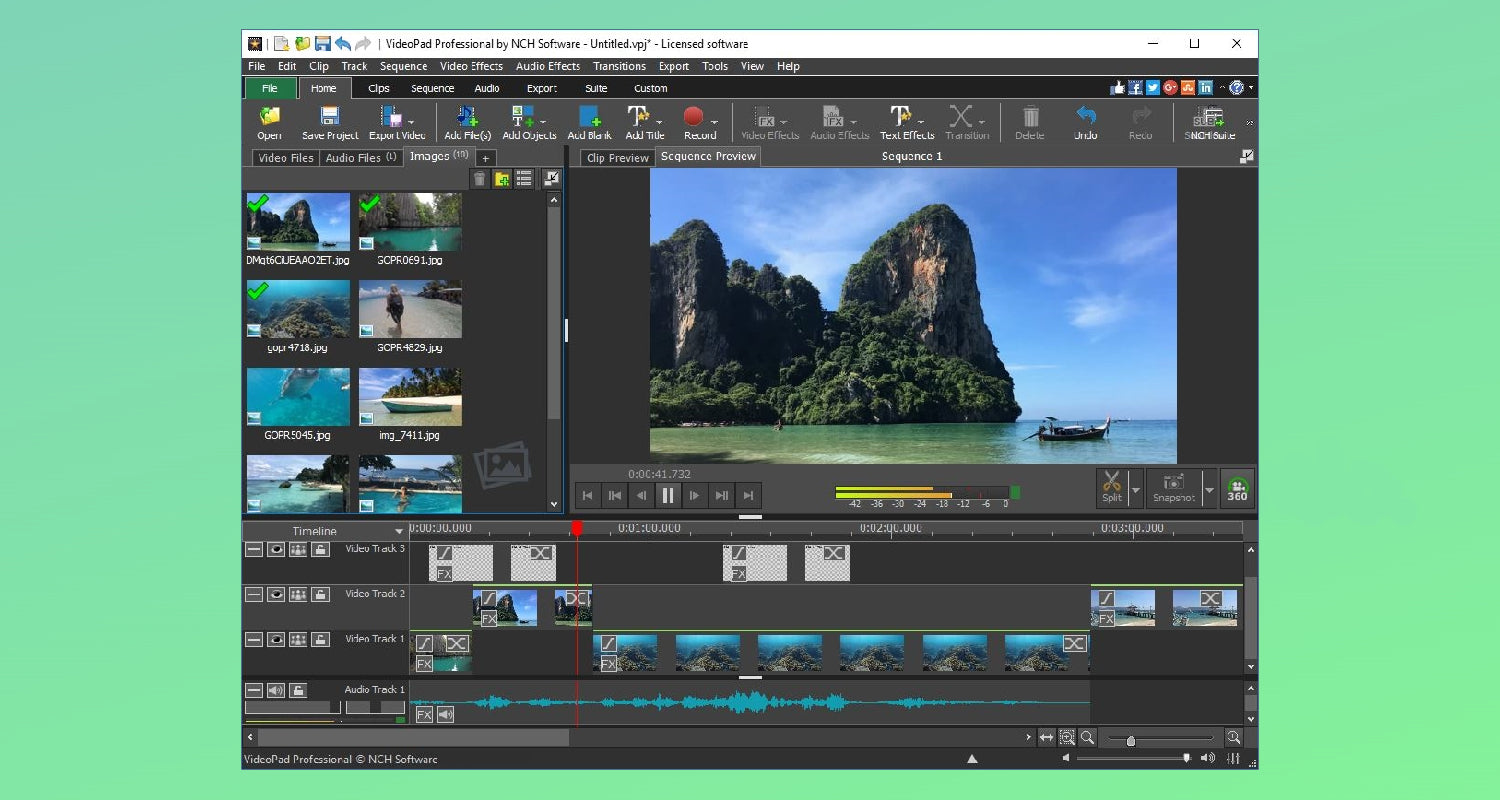The height and width of the screenshot is (800, 1500).
Task: Toggle the lock on Video Track 1
Action: coord(320,639)
